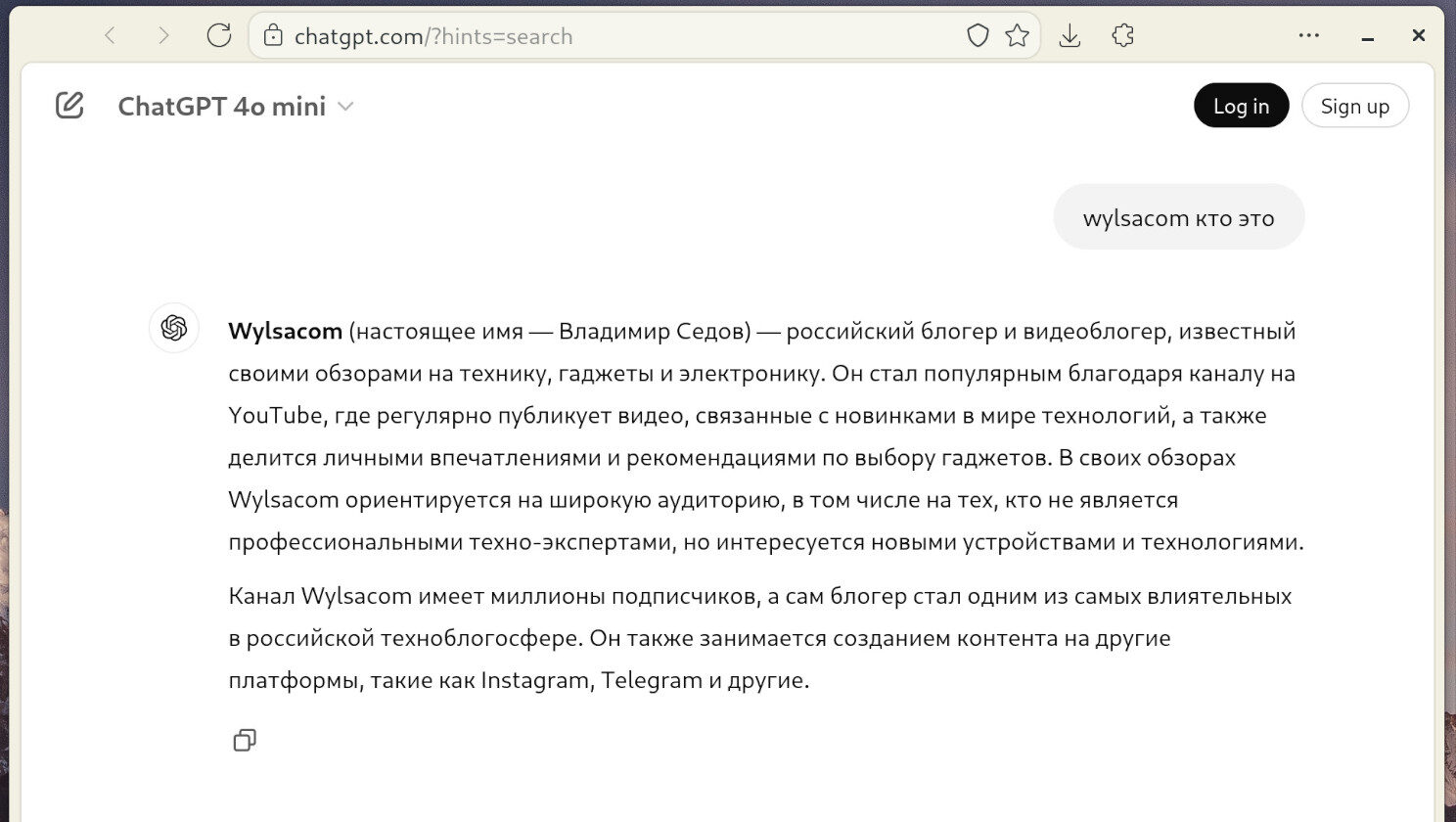This screenshot has width=1456, height=822.
Task: Copy the ChatGPT response
Action: 245,740
